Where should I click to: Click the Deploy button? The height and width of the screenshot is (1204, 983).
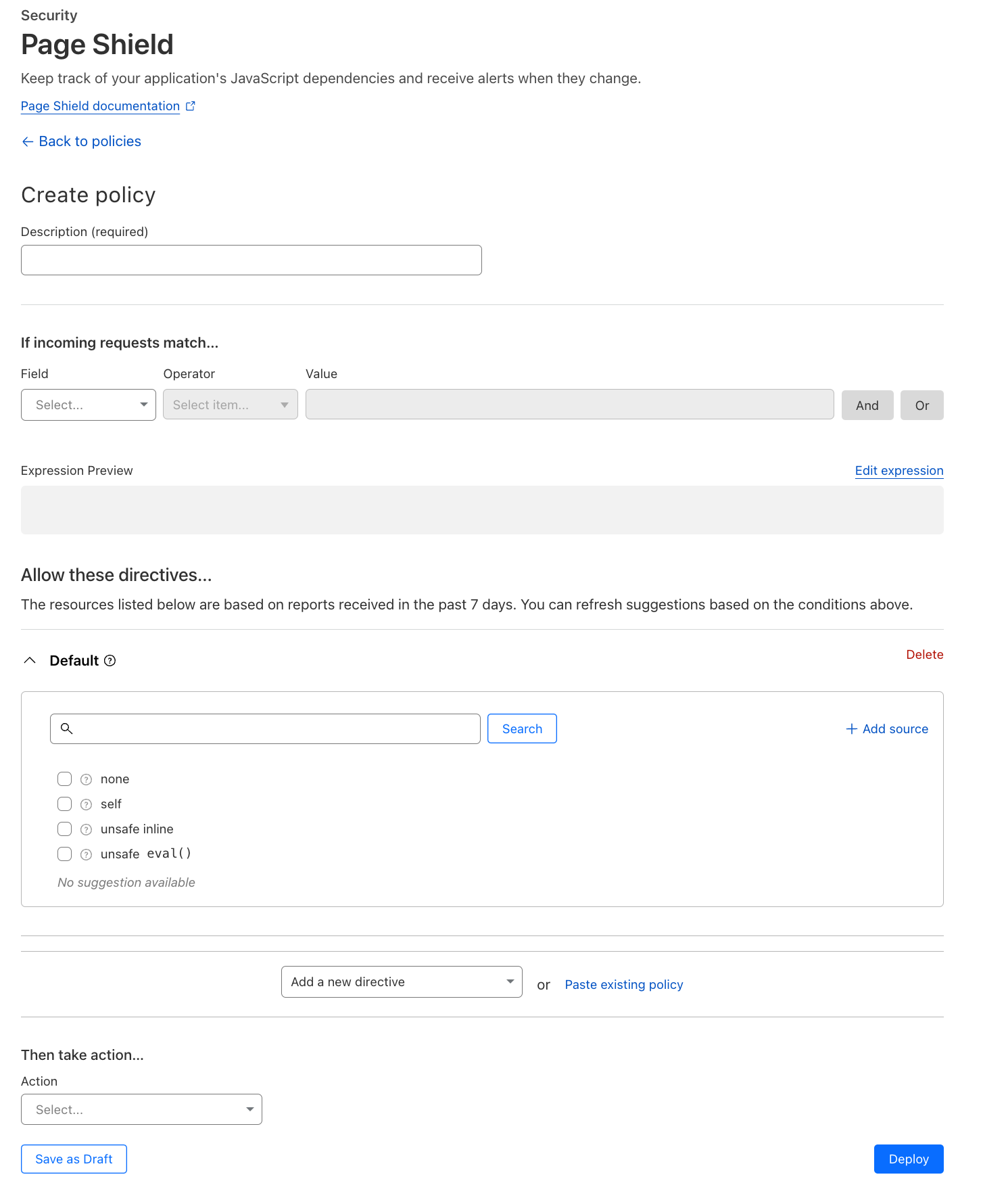point(909,1159)
